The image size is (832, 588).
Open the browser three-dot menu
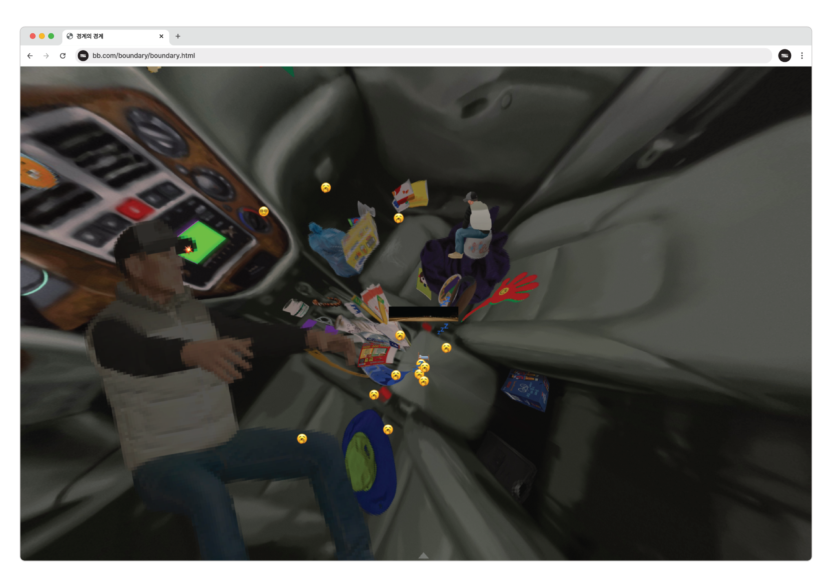coord(801,56)
